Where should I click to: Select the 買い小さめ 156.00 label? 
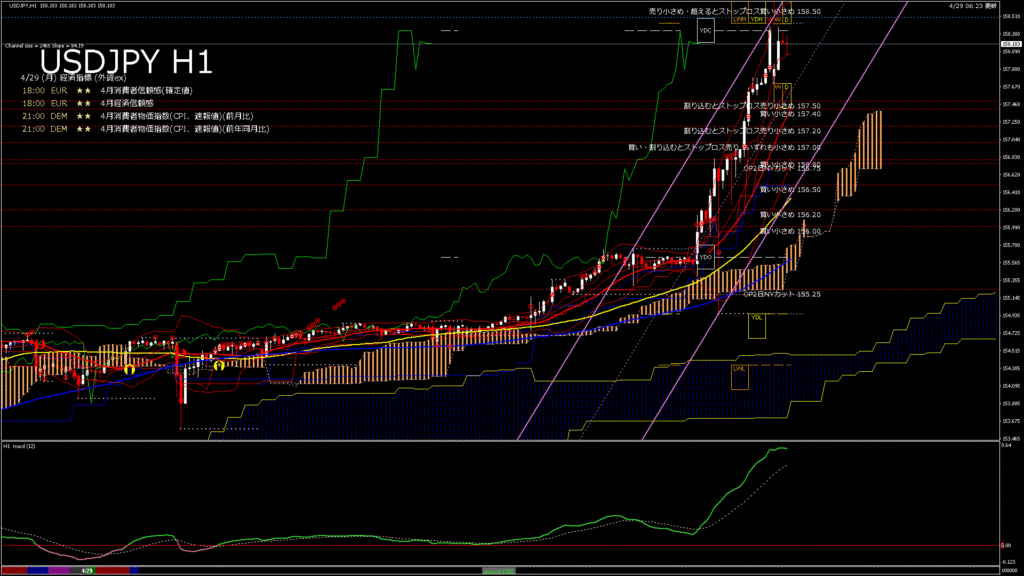tap(790, 232)
